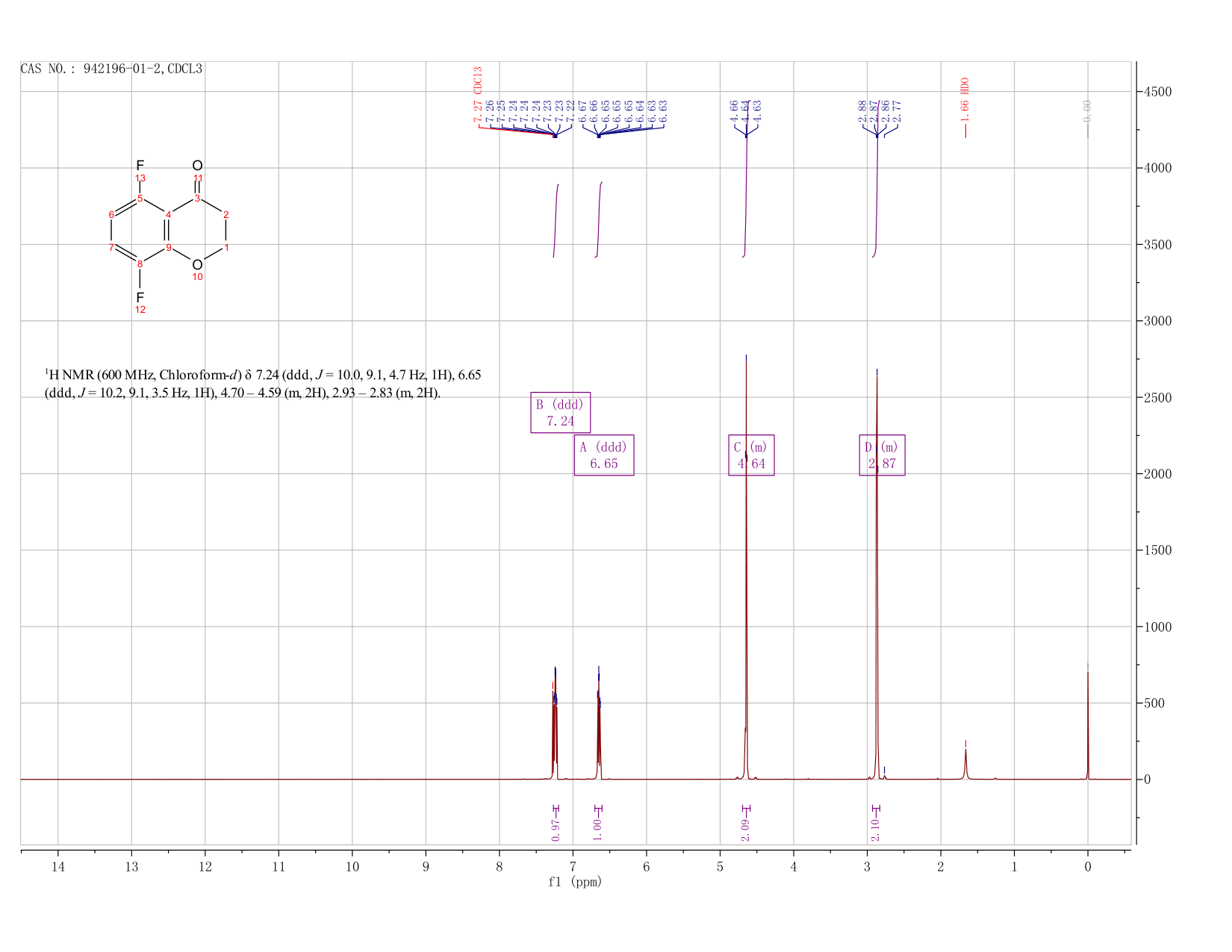Screen dimensions: 1232x952
Task: Select the integral value 2.10
Action: 875,829
